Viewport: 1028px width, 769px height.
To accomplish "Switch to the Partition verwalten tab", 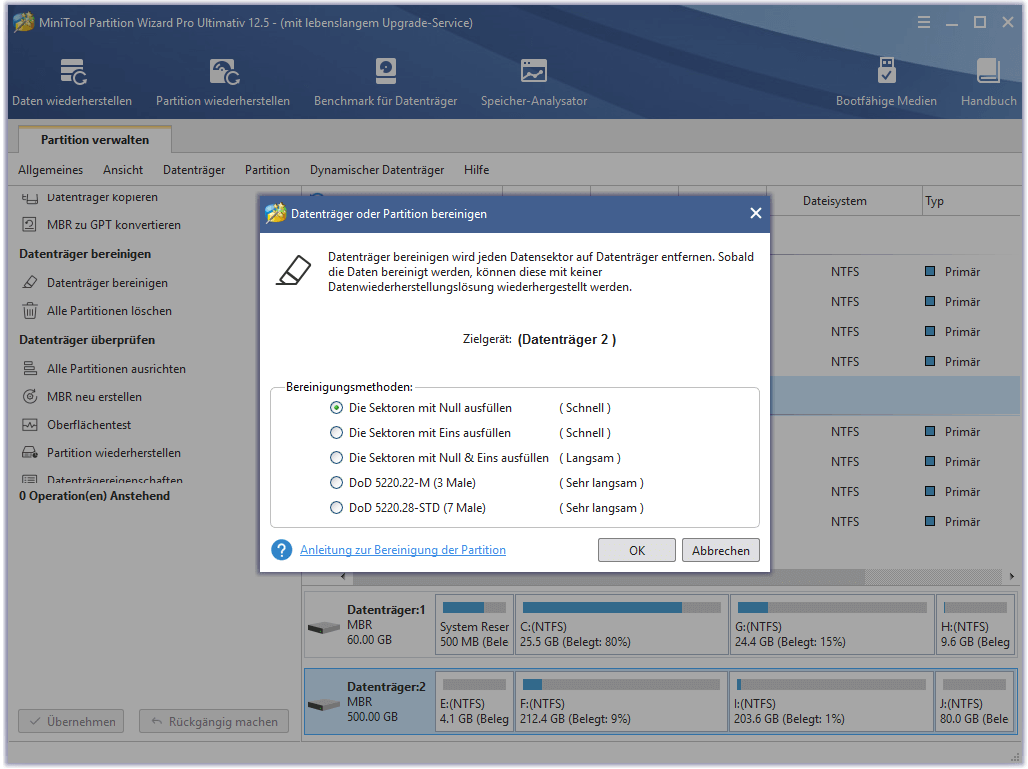I will pyautogui.click(x=95, y=140).
